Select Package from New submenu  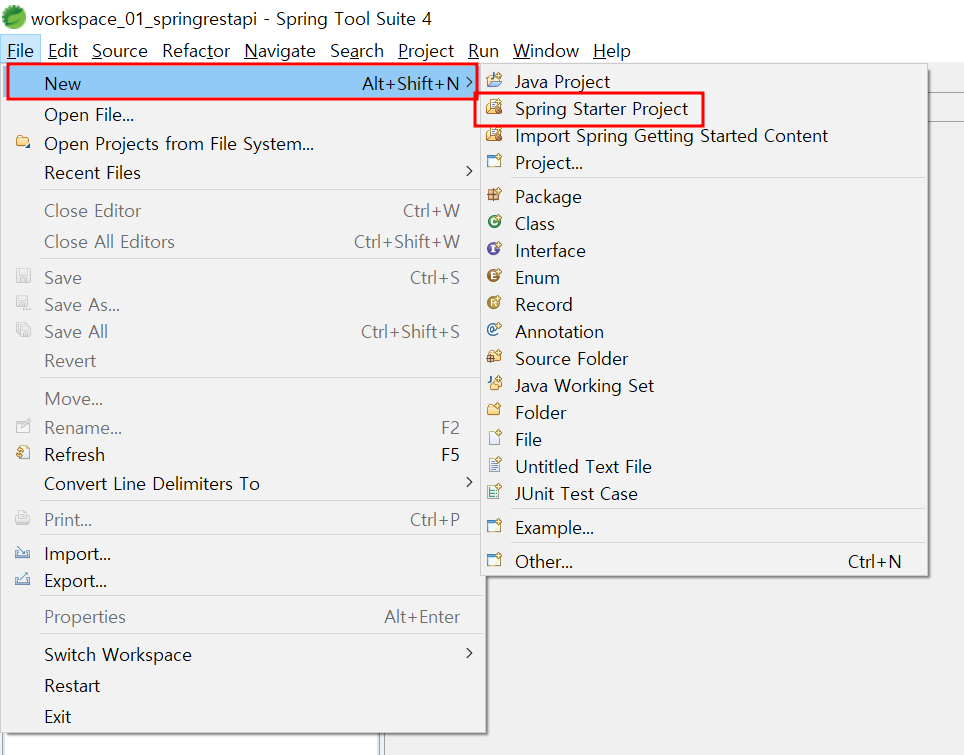click(705, 197)
